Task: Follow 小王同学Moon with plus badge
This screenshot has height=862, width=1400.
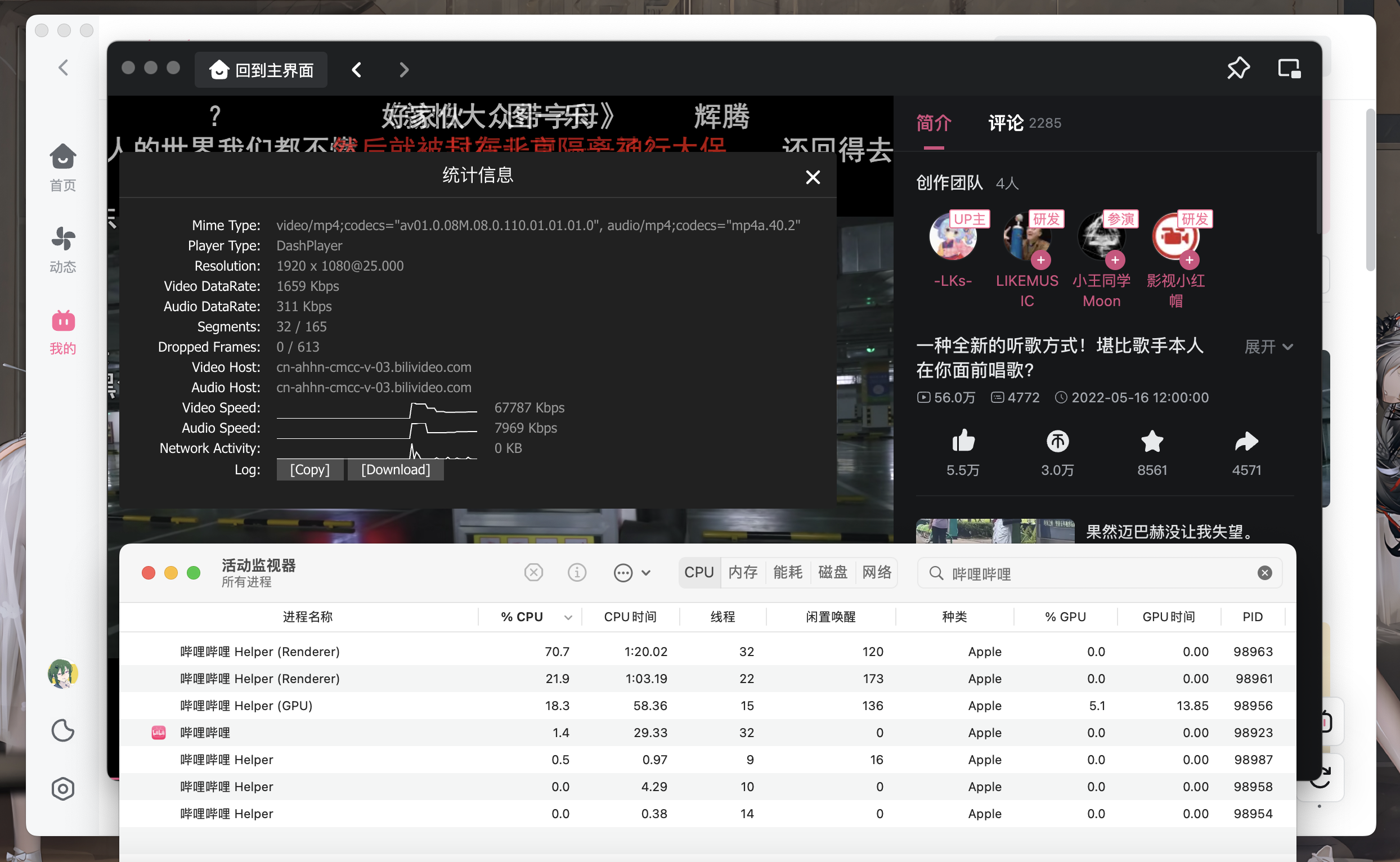Action: (1115, 261)
